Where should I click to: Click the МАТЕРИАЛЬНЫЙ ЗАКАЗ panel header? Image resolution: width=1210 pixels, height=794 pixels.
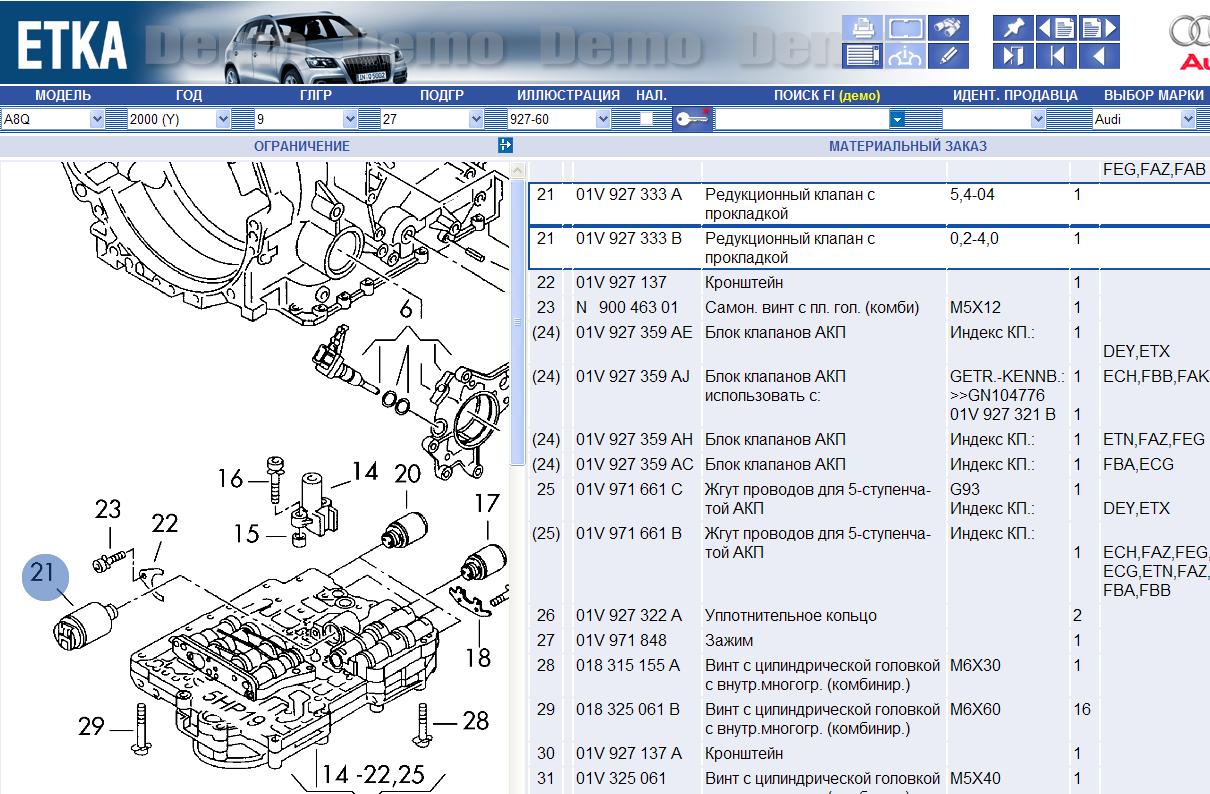[x=908, y=146]
